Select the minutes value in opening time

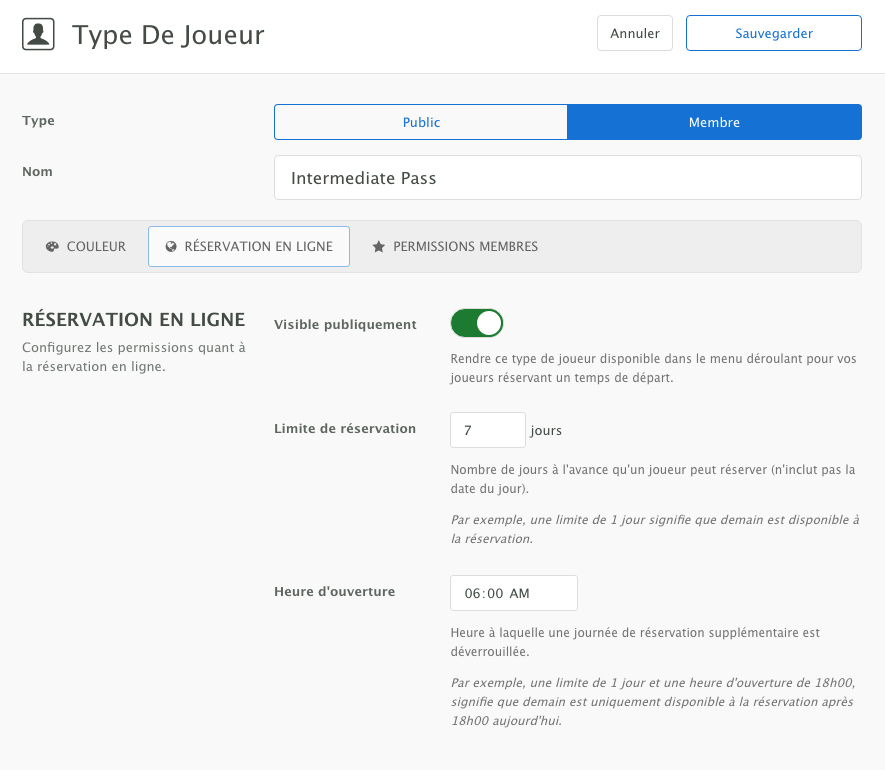pos(495,593)
